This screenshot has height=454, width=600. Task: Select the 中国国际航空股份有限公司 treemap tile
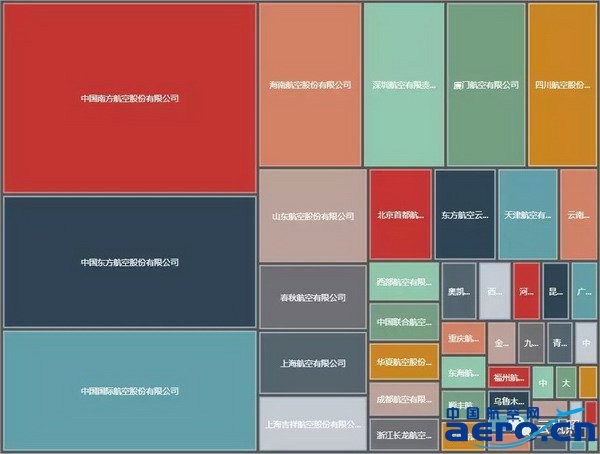coord(130,391)
